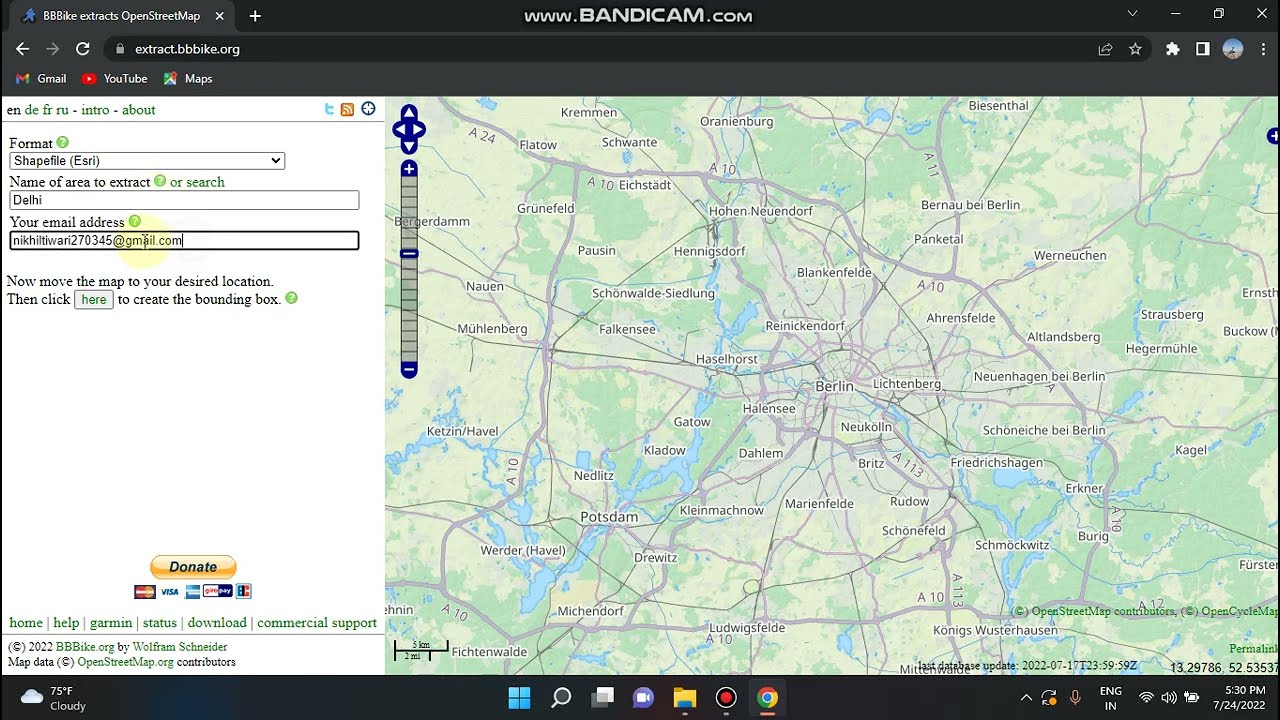The image size is (1280, 720).
Task: Close the BBBike extracts tab
Action: coord(219,16)
